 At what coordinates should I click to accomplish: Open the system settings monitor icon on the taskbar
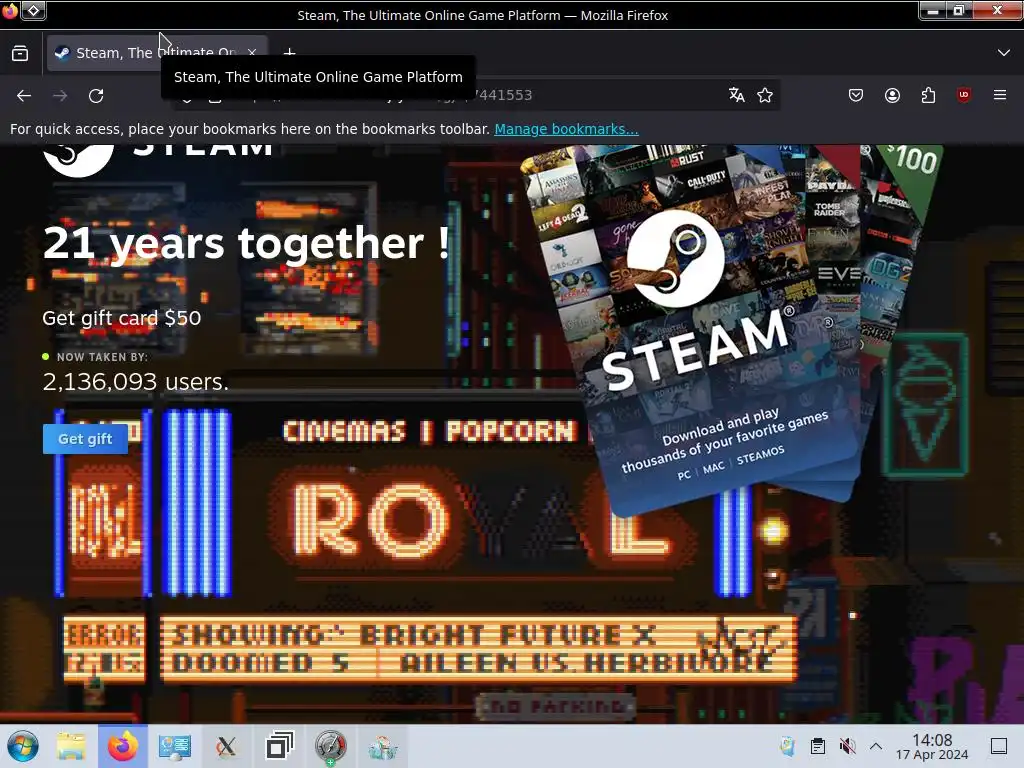[174, 746]
